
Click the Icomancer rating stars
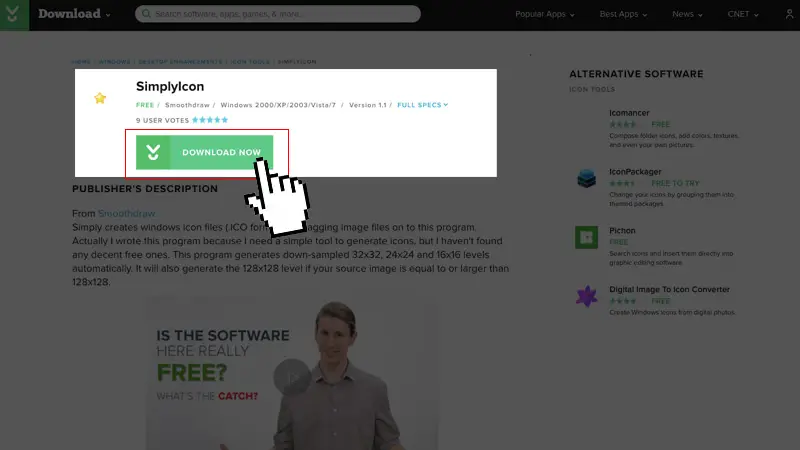pos(623,124)
